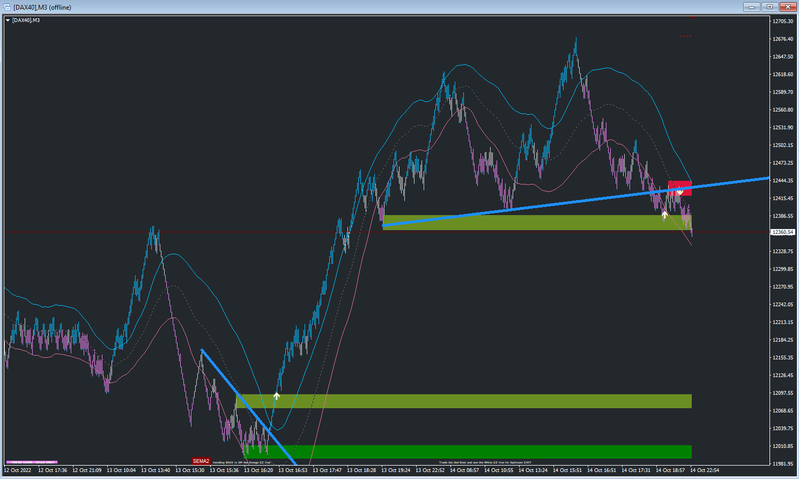Select the yellow up arrow near 12097 zone
Viewport: 799px width, 479px height.
[x=276, y=396]
